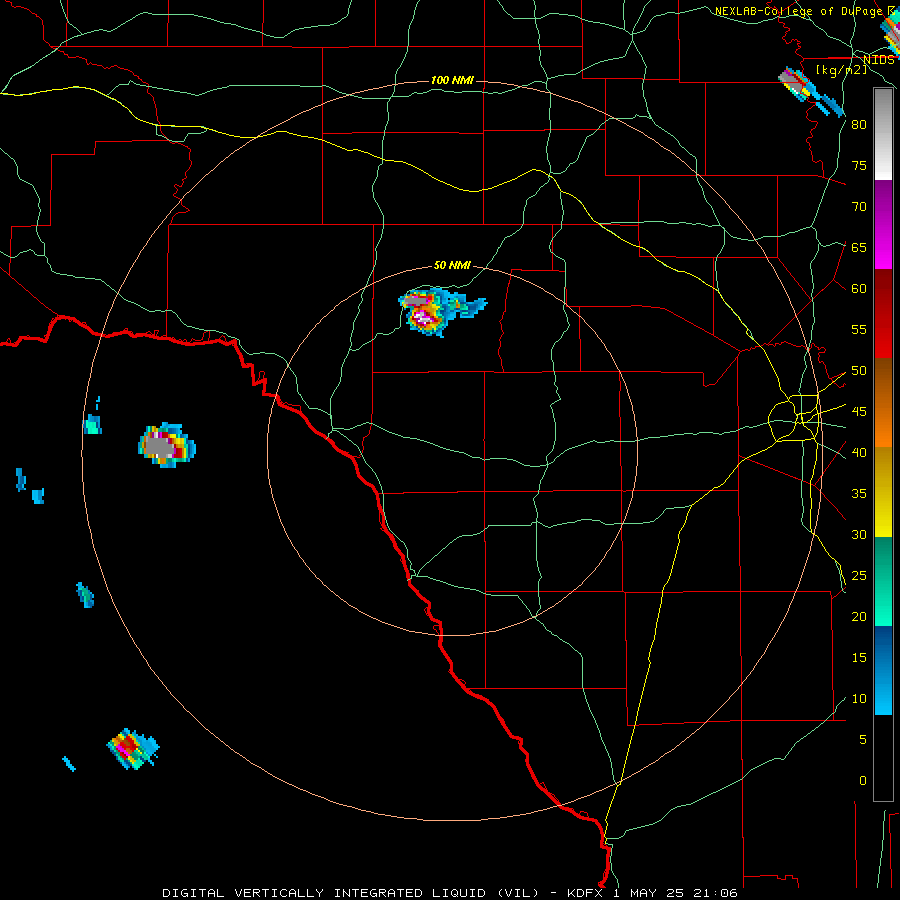Screen dimensions: 900x900
Task: Select the 70 value on the color scale
Action: pos(859,207)
